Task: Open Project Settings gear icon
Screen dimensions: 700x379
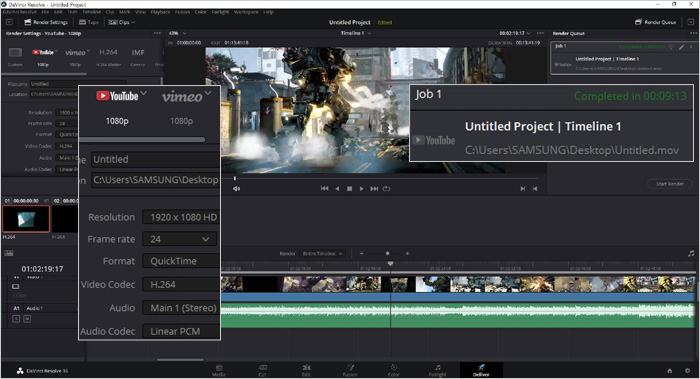Action: 688,371
